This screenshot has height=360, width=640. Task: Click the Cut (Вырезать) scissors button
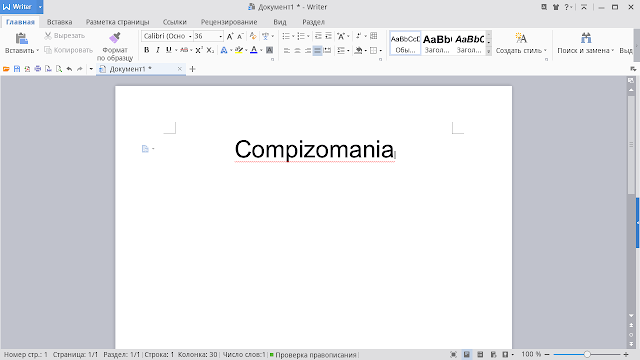64,36
